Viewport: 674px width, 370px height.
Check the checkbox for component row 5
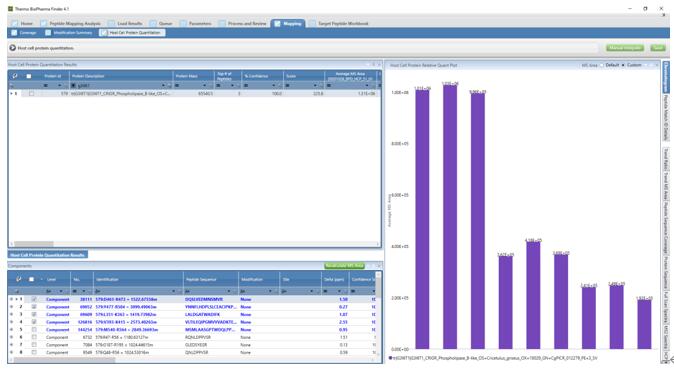pyautogui.click(x=34, y=330)
